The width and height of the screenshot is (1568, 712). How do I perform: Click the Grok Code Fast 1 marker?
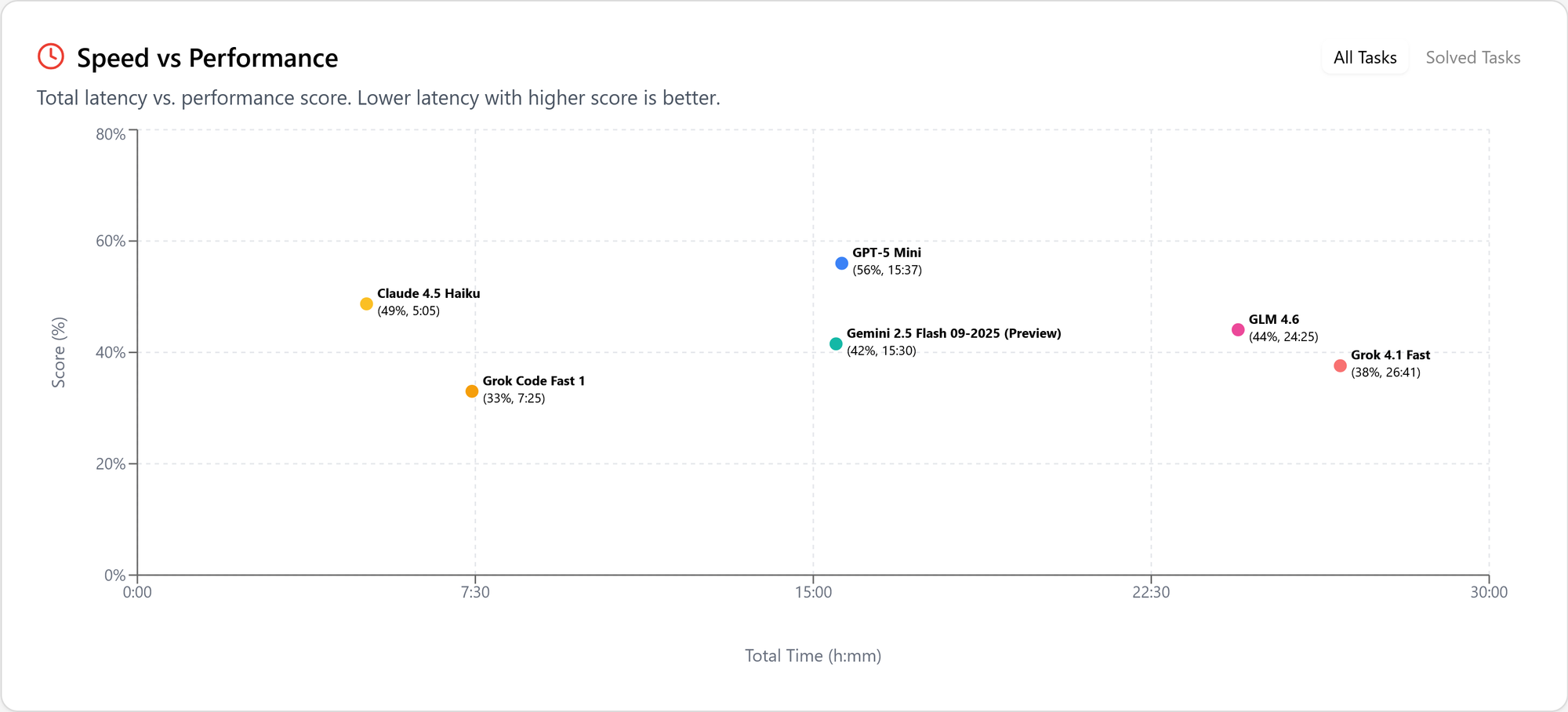tap(471, 390)
